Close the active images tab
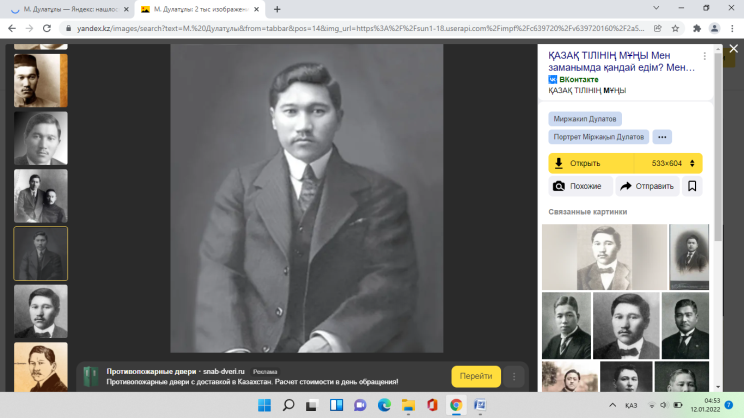744x418 pixels. point(256,9)
